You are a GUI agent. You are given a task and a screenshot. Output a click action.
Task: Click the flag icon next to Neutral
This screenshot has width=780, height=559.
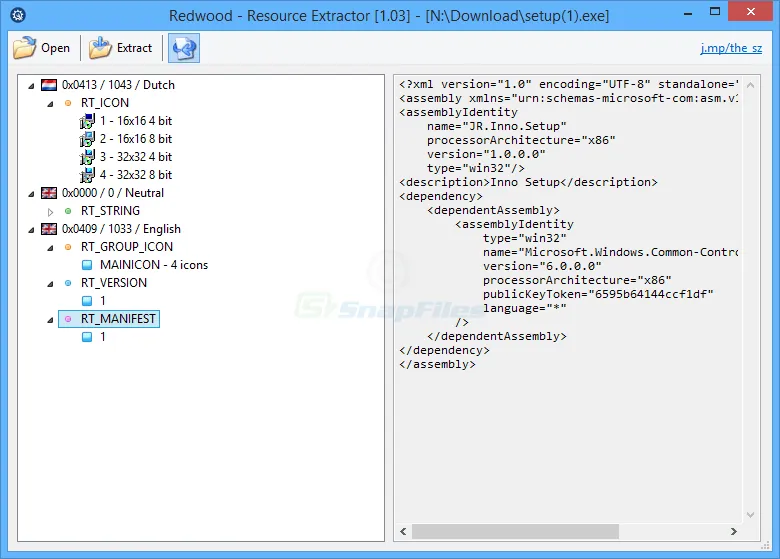[49, 192]
